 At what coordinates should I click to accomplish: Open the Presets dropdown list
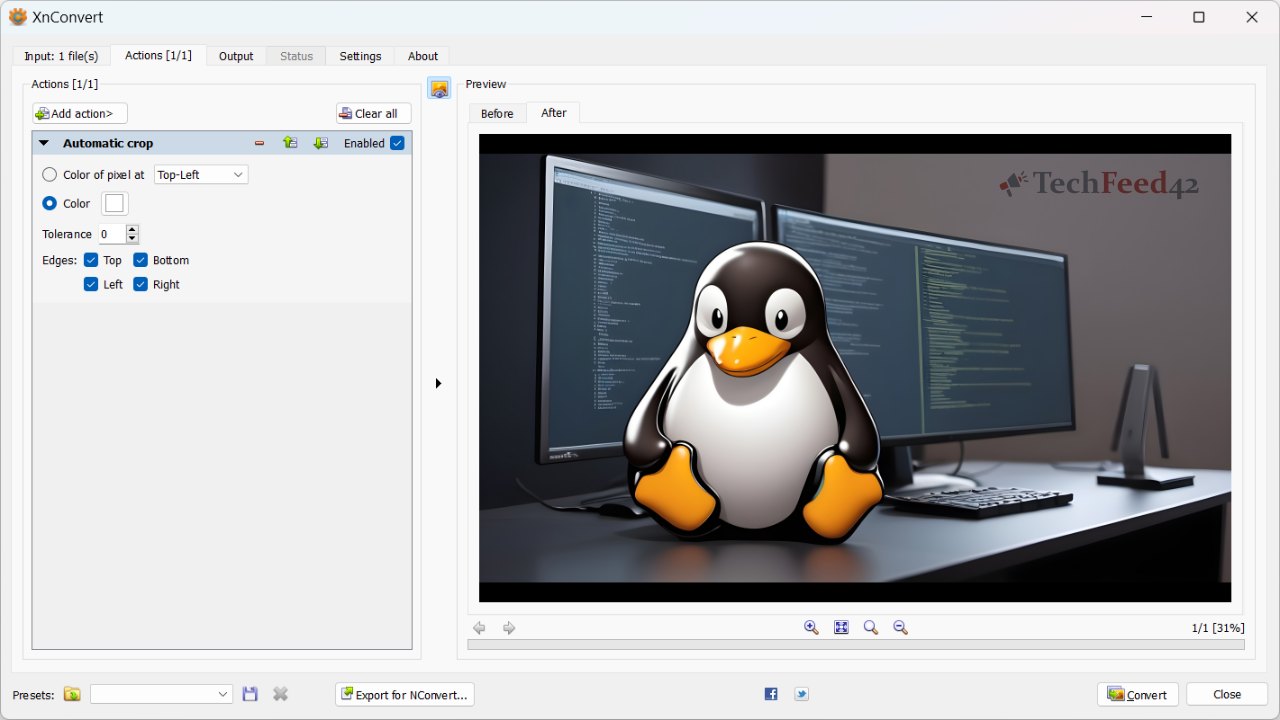pos(161,694)
